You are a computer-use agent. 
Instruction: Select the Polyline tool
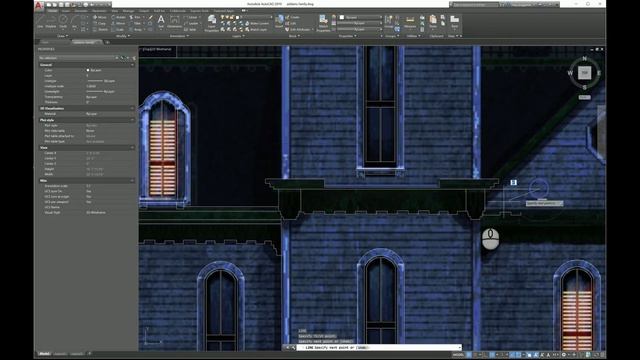[51, 21]
